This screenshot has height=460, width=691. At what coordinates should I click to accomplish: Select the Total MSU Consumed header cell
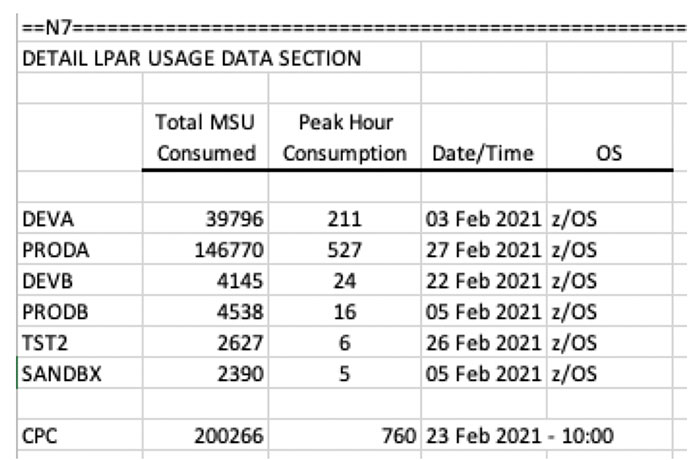point(205,137)
